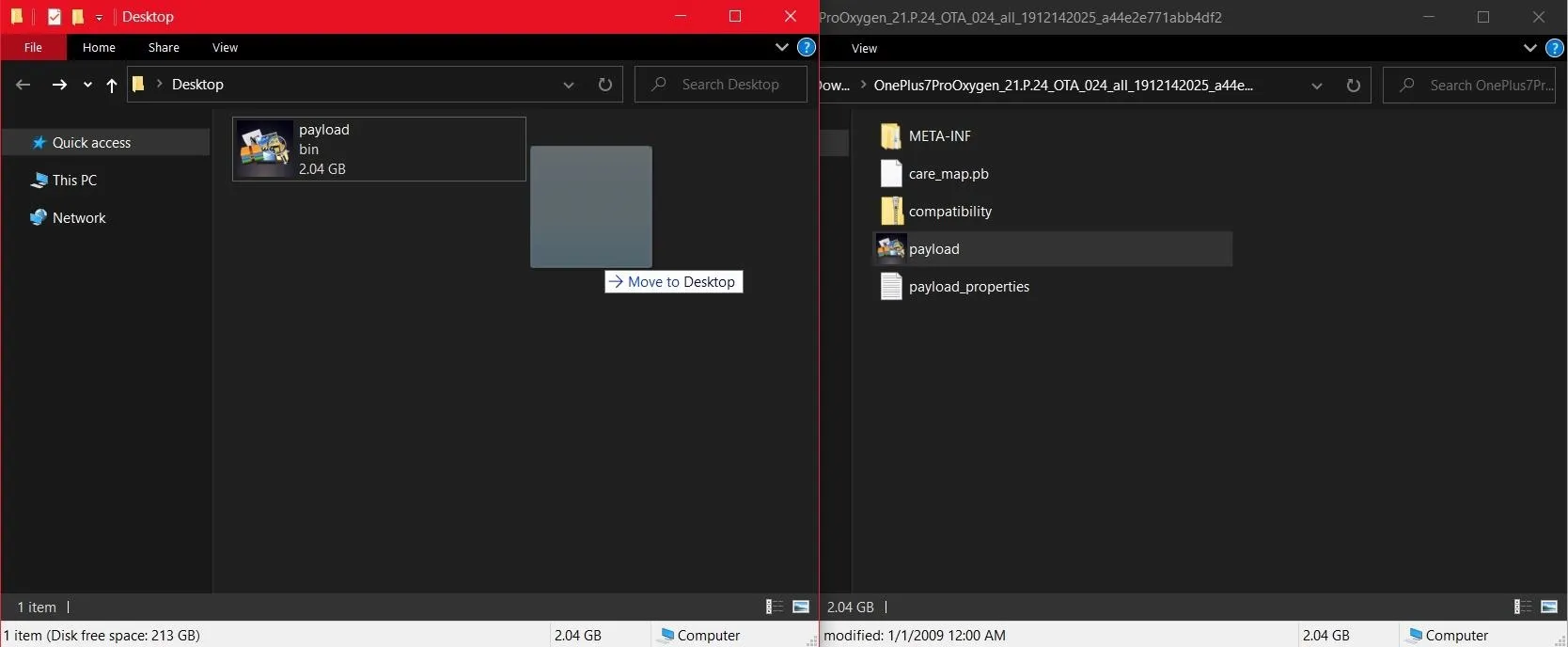Screen dimensions: 1568x647
Task: Click the Help icon in the OnePlus7Pro window
Action: pyautogui.click(x=1555, y=48)
